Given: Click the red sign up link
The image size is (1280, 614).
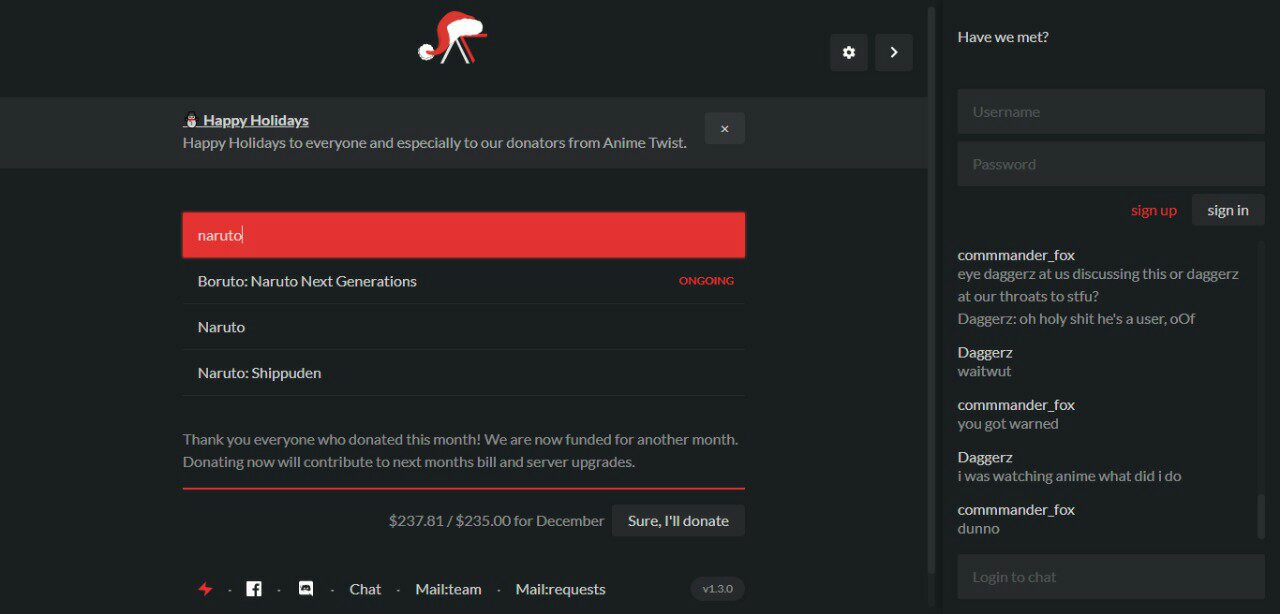Looking at the screenshot, I should click(1154, 210).
